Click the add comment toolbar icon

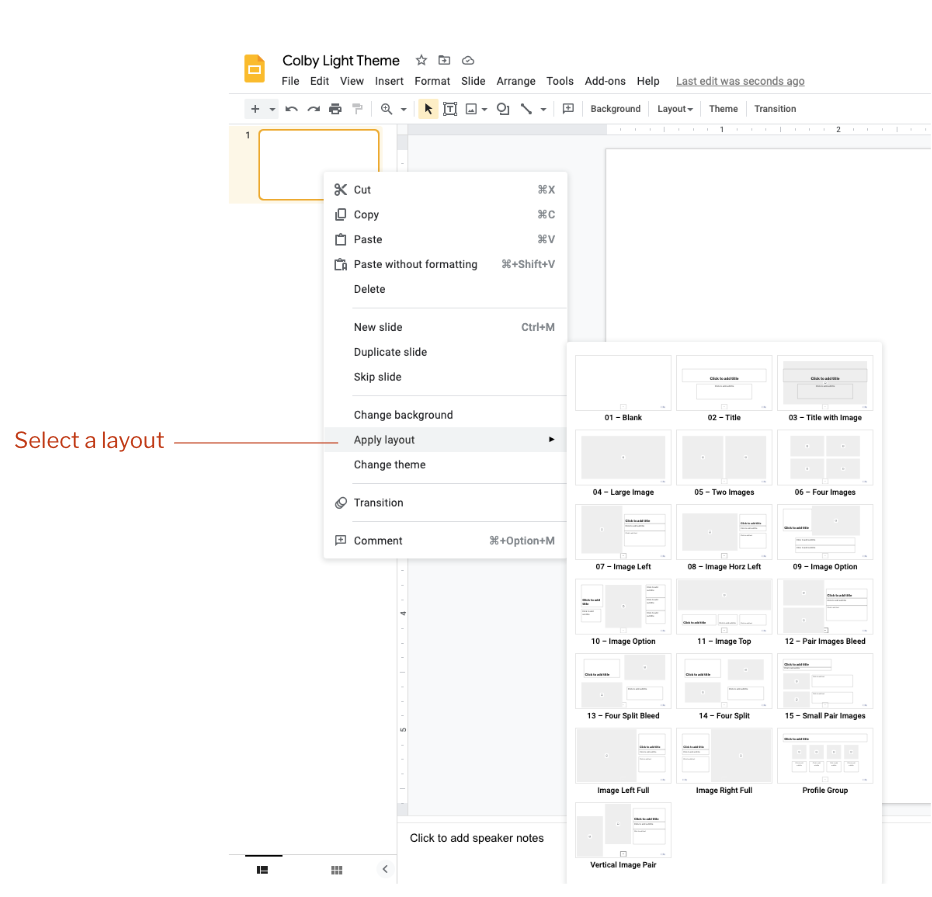(x=568, y=108)
